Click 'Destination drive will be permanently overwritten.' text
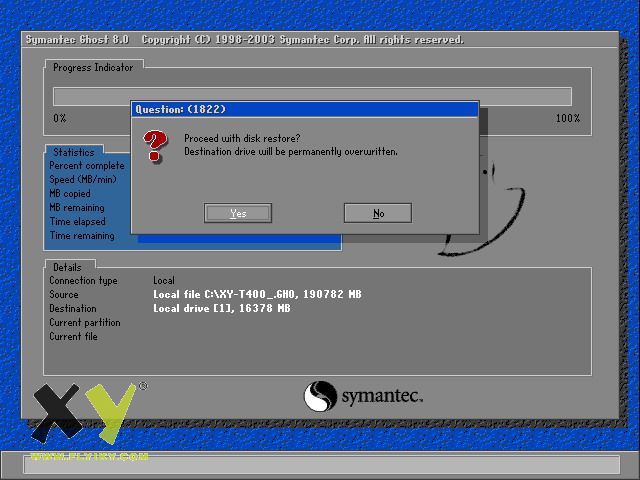Screen dimensions: 640x480 coord(291,151)
